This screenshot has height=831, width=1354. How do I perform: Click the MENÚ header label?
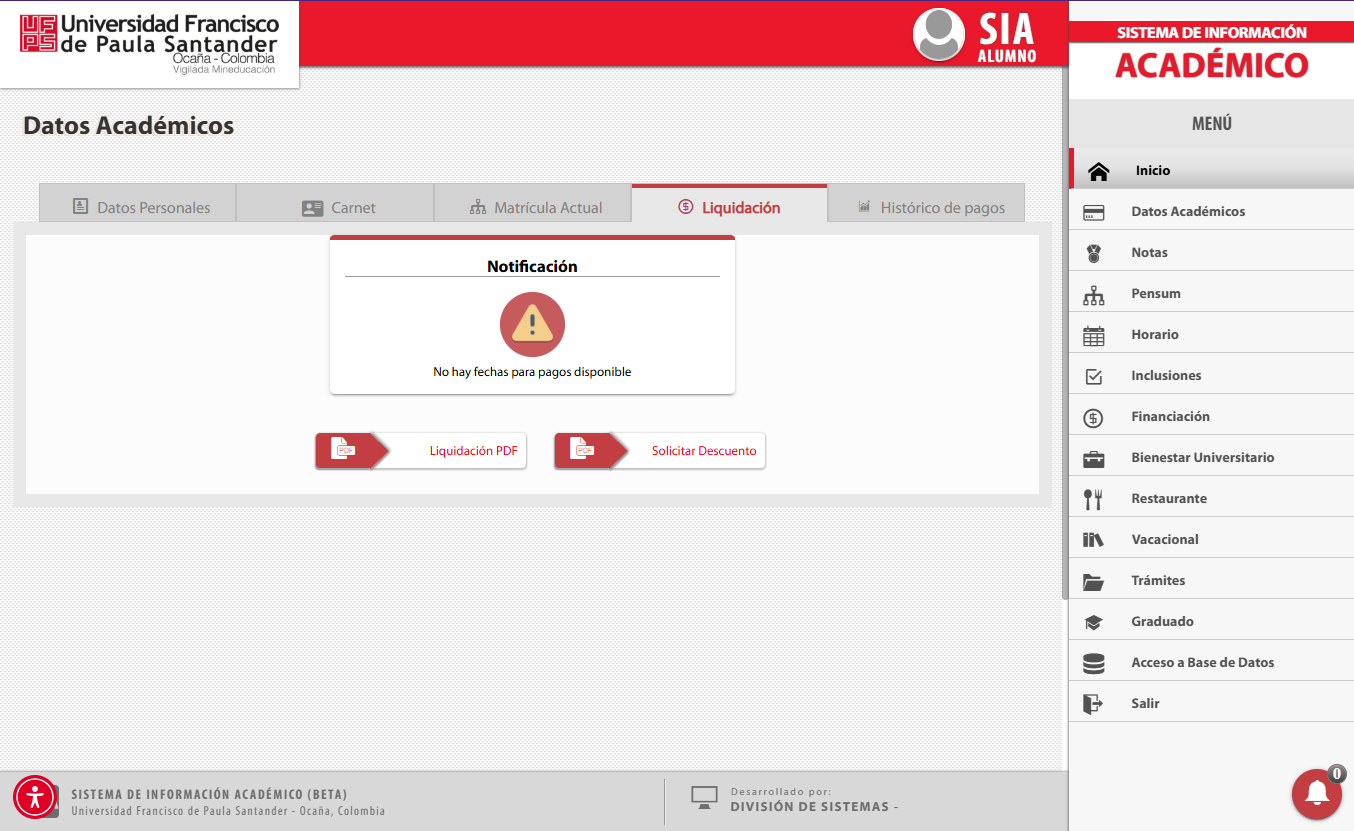(1212, 124)
